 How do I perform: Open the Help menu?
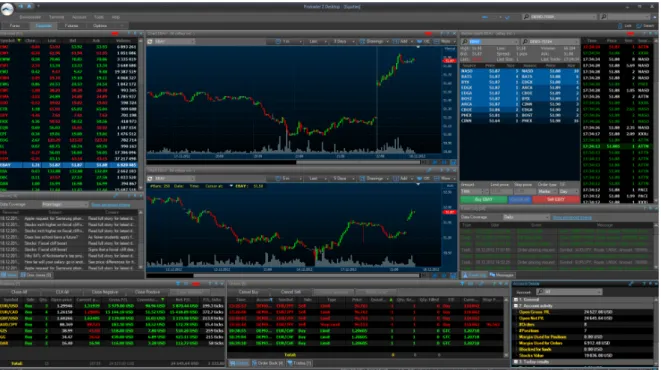pyautogui.click(x=116, y=17)
